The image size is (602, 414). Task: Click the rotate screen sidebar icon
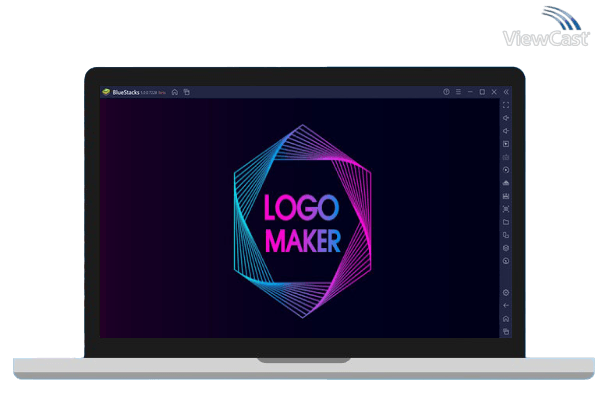point(506,170)
